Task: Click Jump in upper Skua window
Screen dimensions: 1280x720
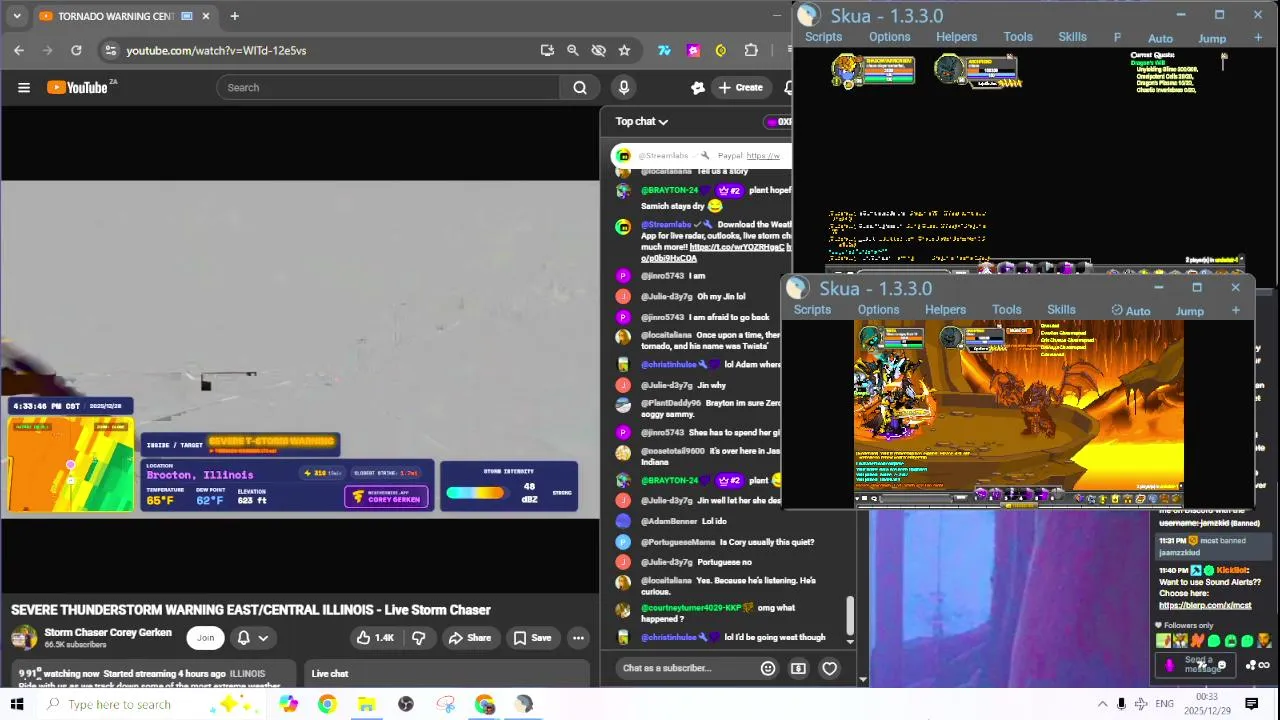Action: 1212,38
